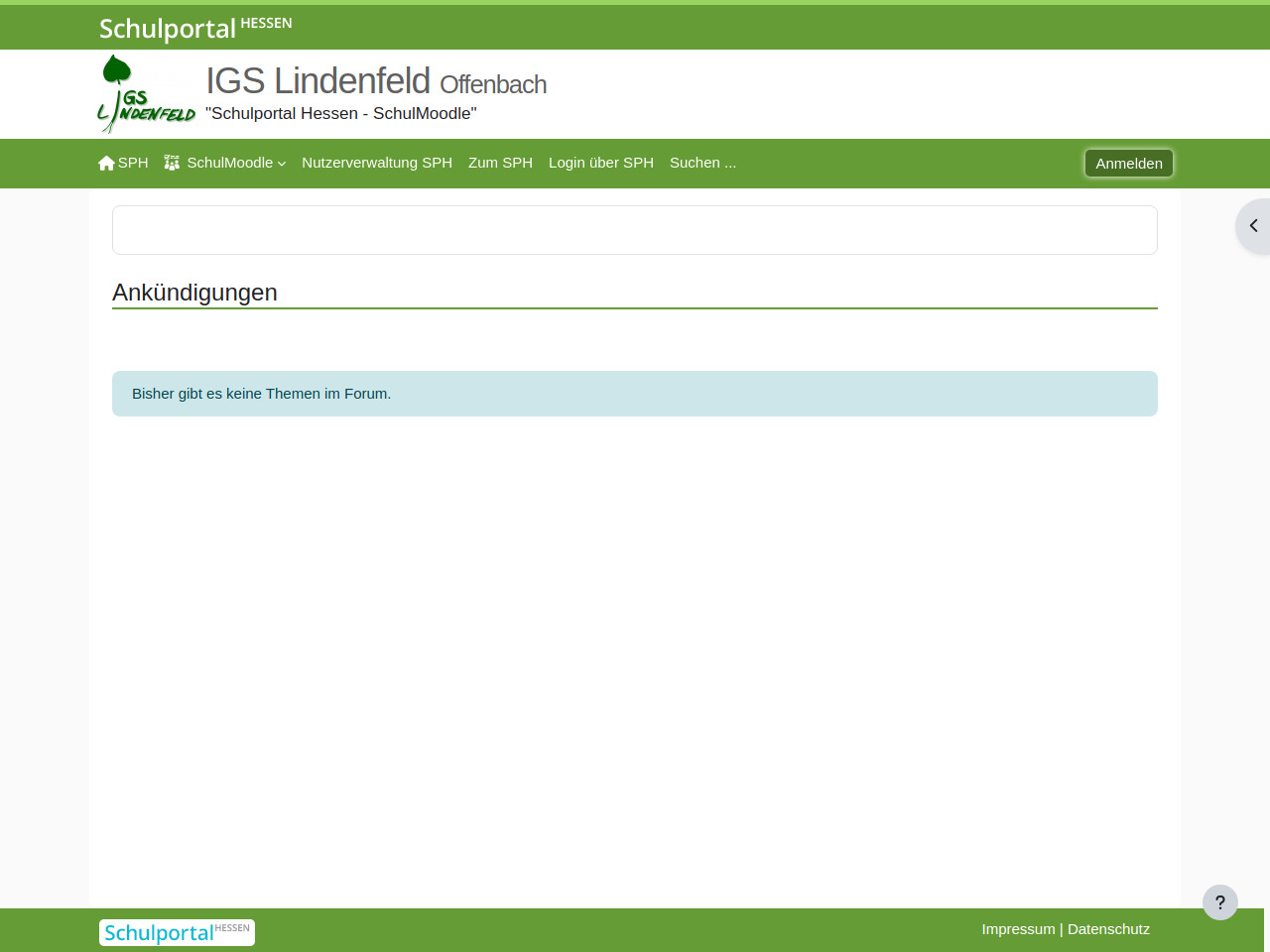
Task: Open the block drawer with left chevron
Action: [x=1253, y=226]
